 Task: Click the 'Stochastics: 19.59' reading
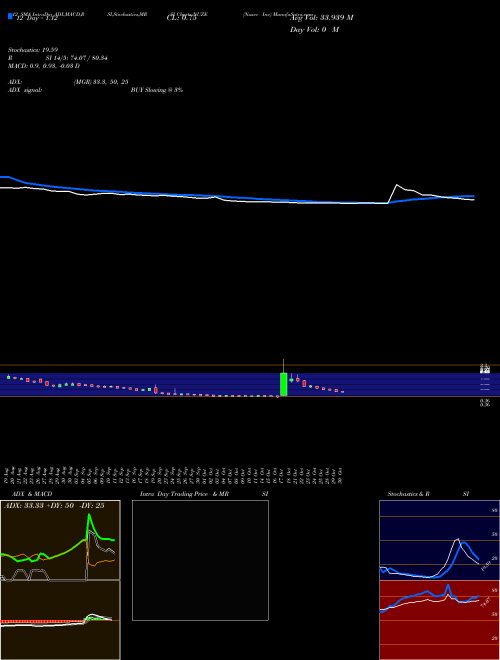[33, 50]
